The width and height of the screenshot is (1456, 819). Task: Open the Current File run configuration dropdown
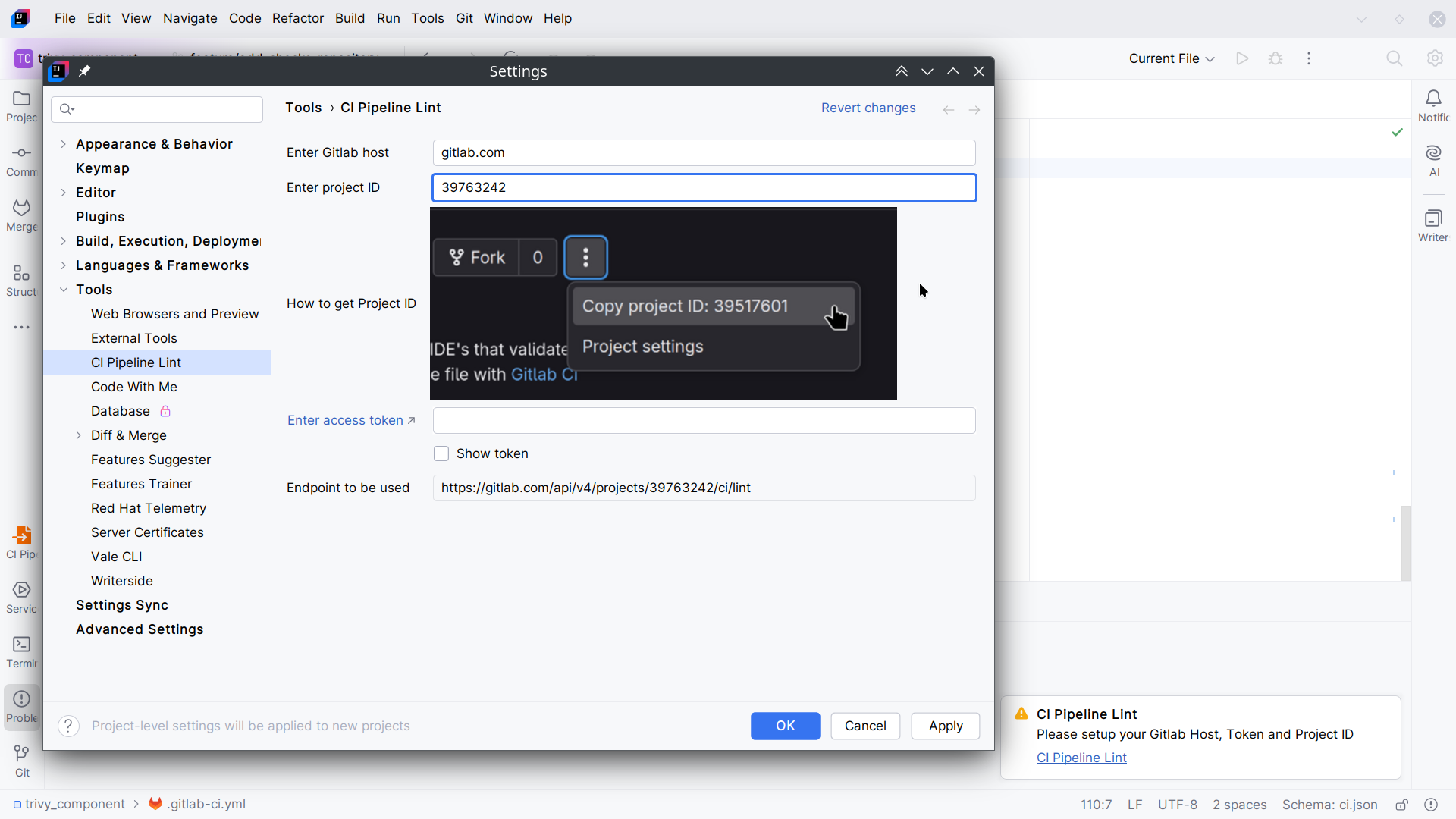pos(1171,58)
